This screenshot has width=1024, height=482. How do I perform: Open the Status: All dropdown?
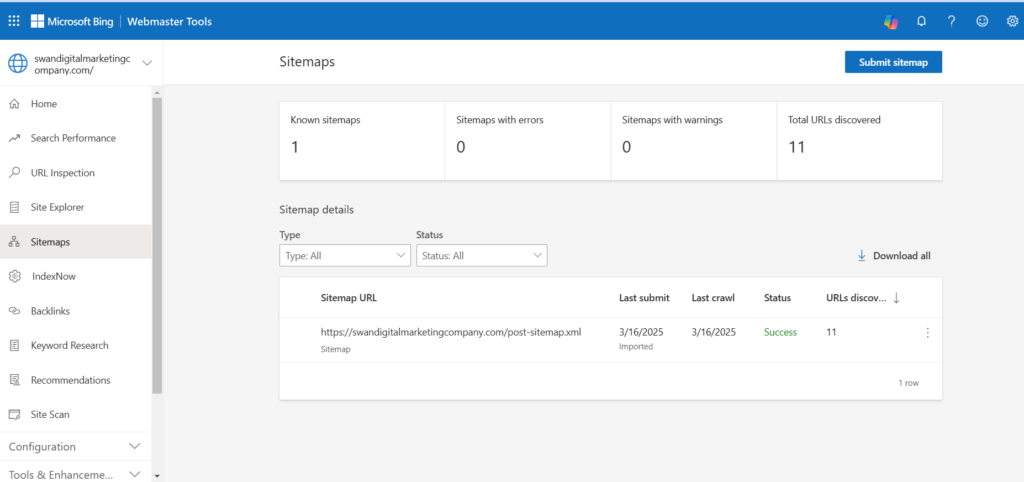[481, 255]
